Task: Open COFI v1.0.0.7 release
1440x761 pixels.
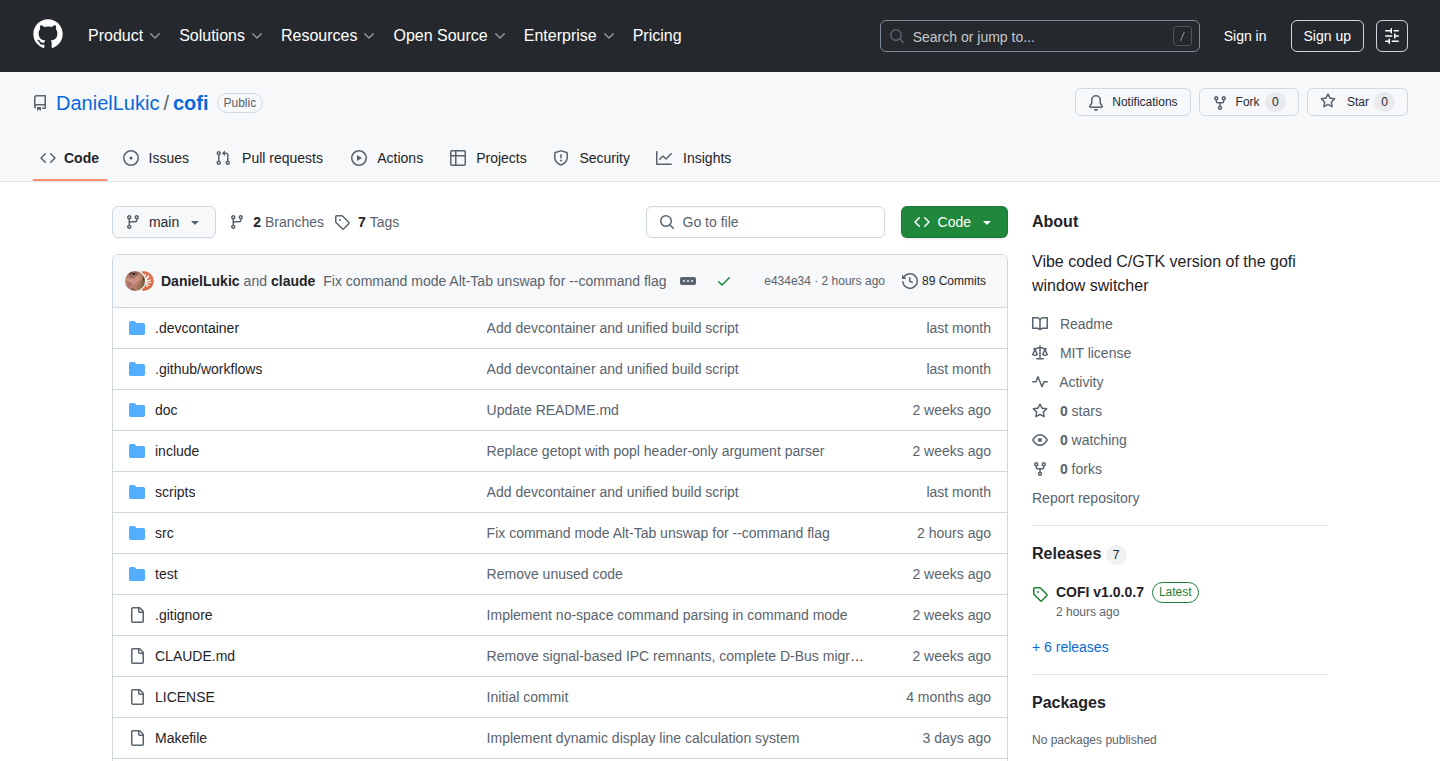Action: point(1099,592)
